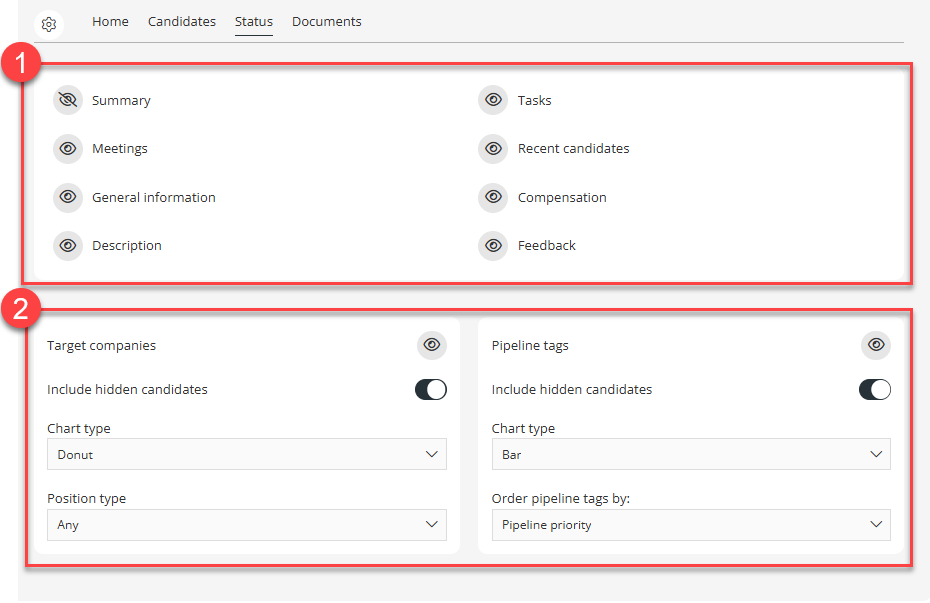This screenshot has height=603, width=930.
Task: Open the Documents tab
Action: click(x=327, y=21)
